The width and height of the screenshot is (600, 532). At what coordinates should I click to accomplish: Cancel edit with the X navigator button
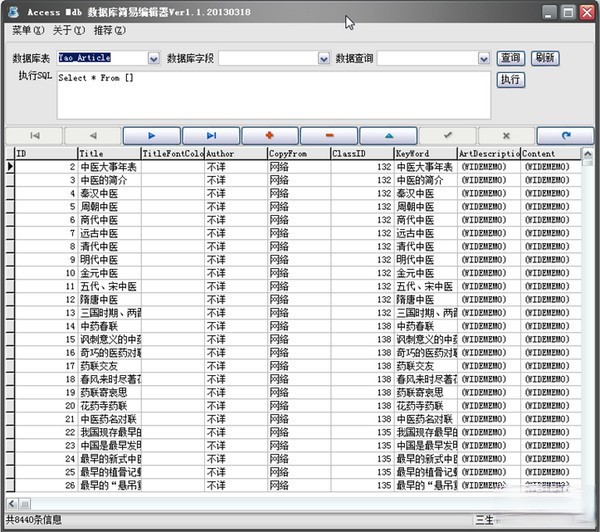[x=505, y=135]
